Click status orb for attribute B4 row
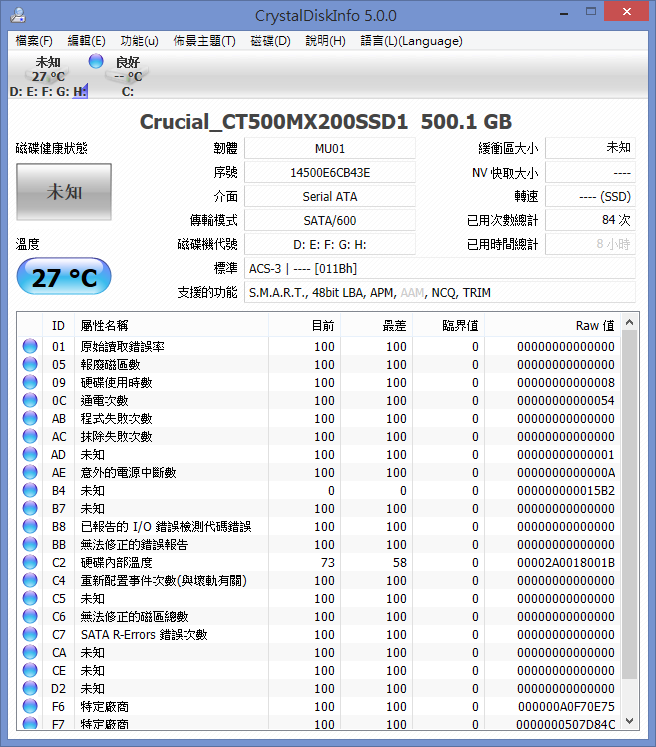The image size is (656, 747). pyautogui.click(x=30, y=491)
